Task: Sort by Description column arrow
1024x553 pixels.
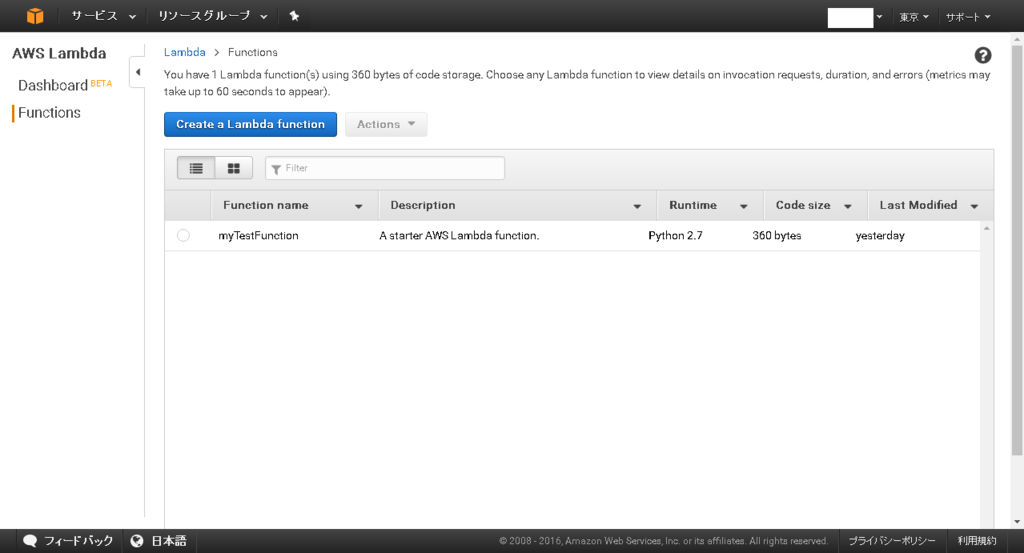Action: pos(637,206)
